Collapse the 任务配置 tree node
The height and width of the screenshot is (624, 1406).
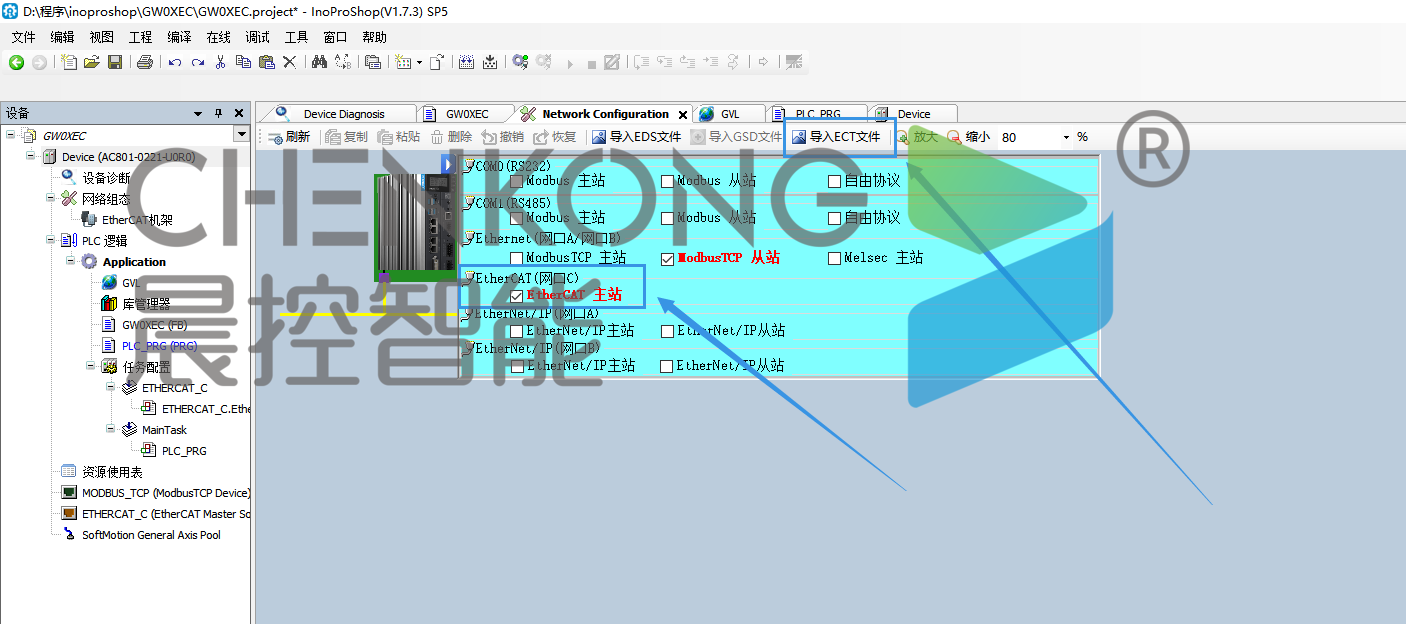(x=92, y=366)
